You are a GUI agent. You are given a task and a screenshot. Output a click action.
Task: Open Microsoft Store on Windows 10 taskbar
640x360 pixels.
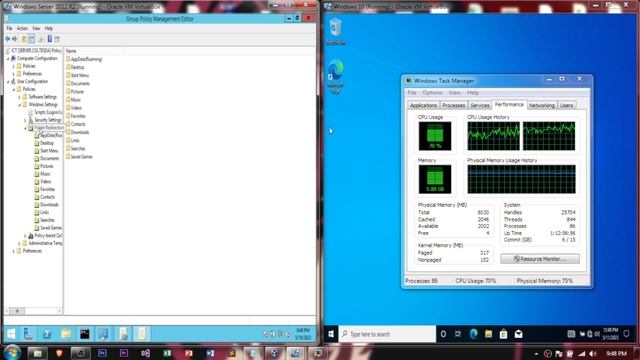click(x=503, y=334)
